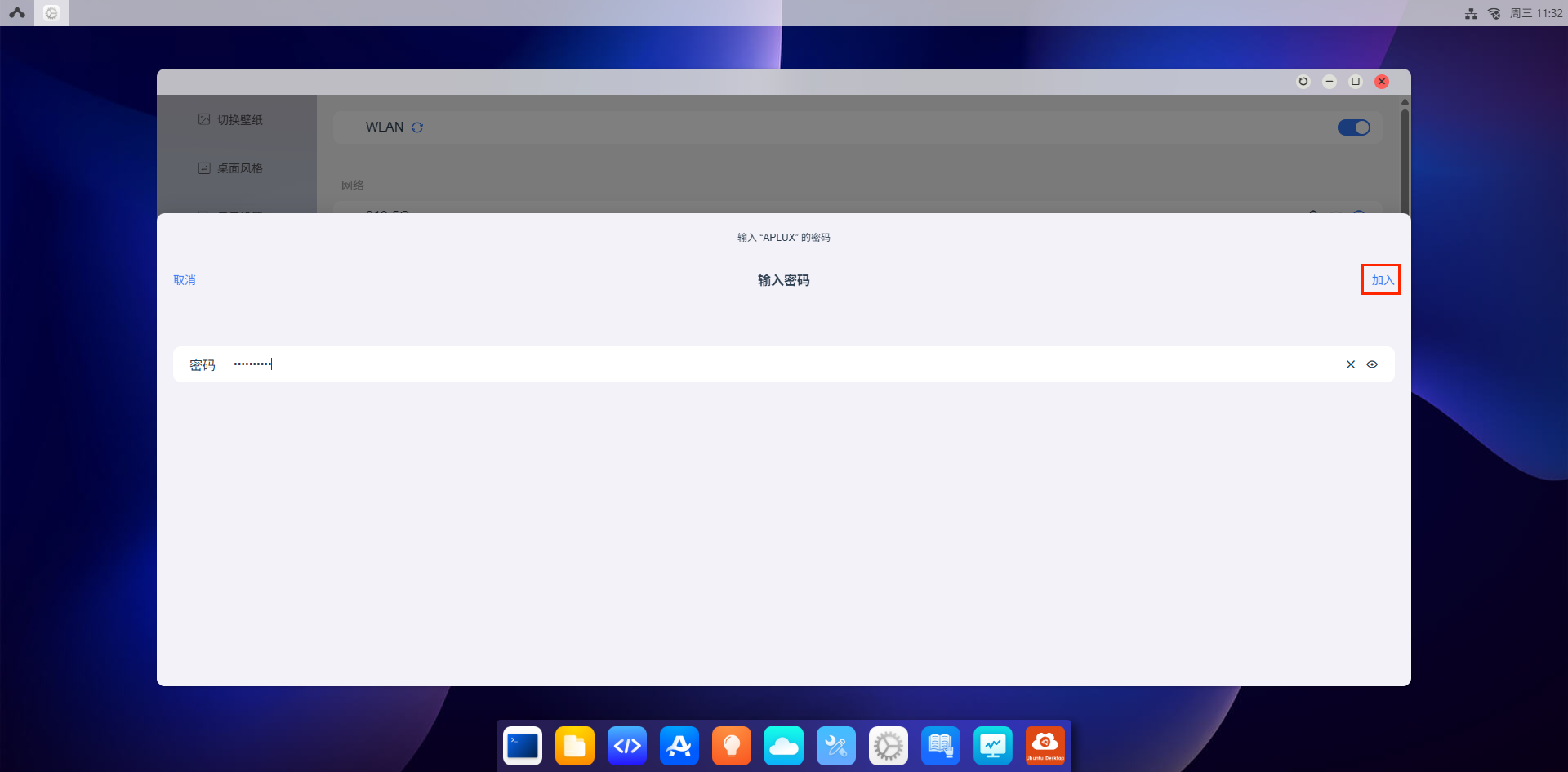The image size is (1568, 772).
Task: Click 加入 to join the APLUX network
Action: tap(1381, 280)
